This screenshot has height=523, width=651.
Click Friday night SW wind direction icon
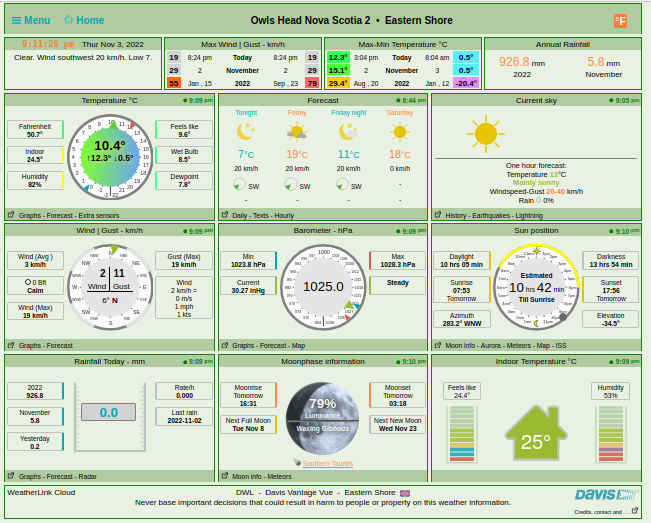click(342, 184)
